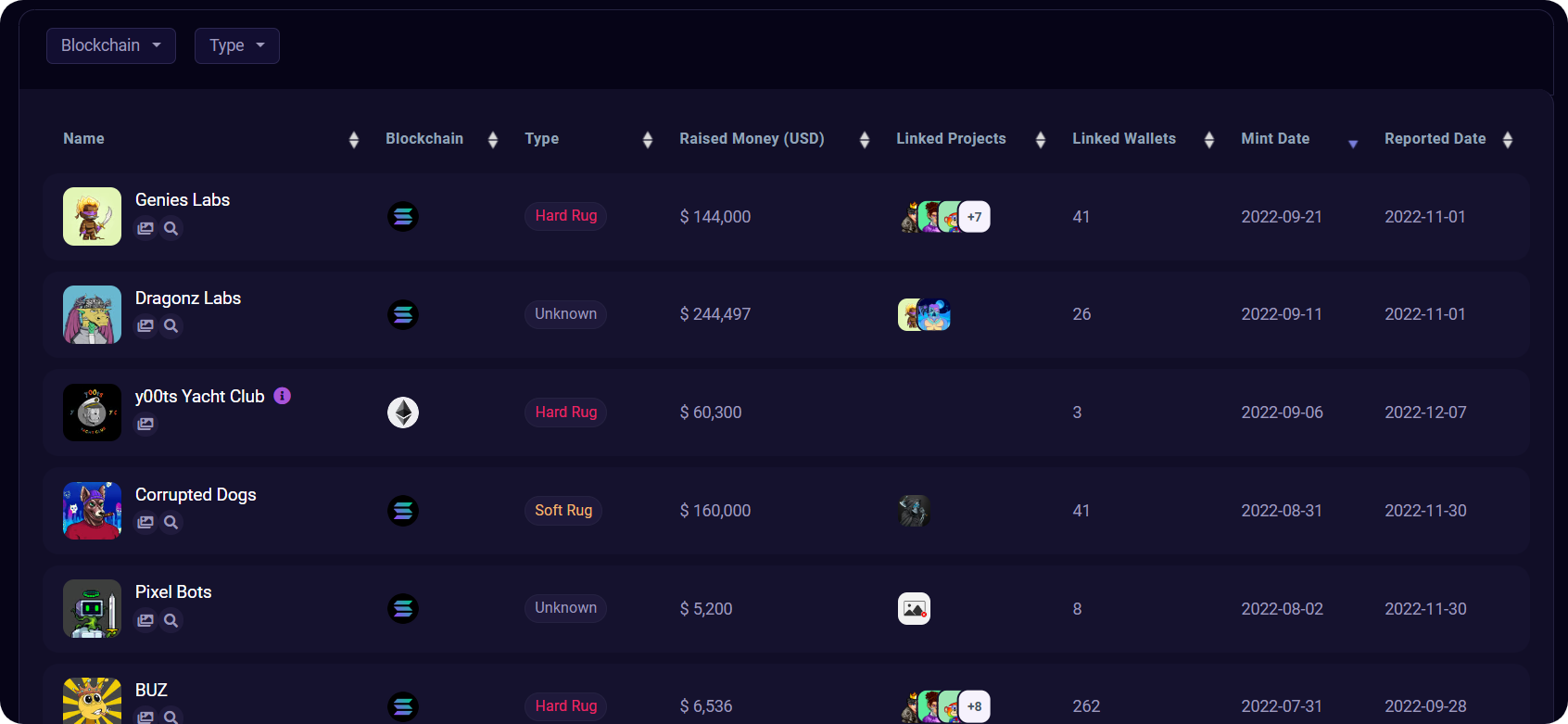
Task: Click +8 linked projects badge for BUZ
Action: coord(975,706)
